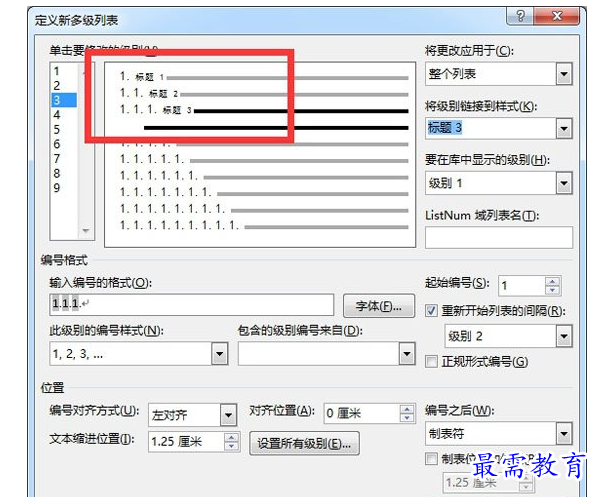Increase the 起始编号 value with up arrow
This screenshot has height=497, width=594.
[552, 281]
